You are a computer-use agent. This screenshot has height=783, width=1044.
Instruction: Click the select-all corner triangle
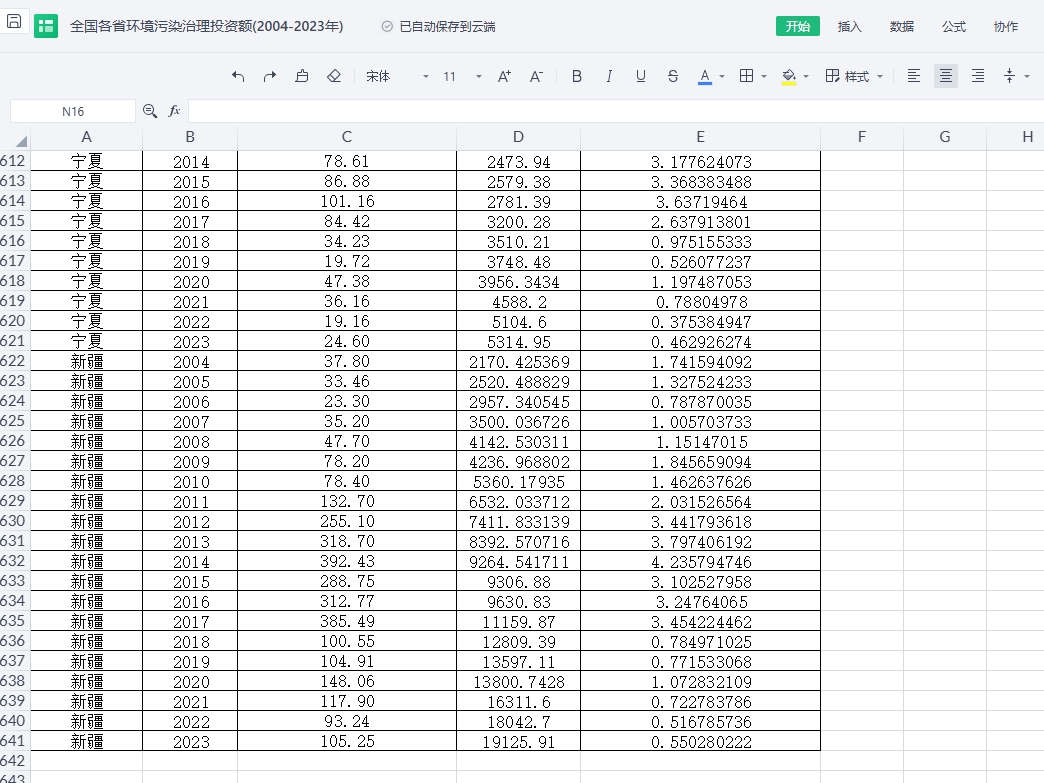coord(21,140)
